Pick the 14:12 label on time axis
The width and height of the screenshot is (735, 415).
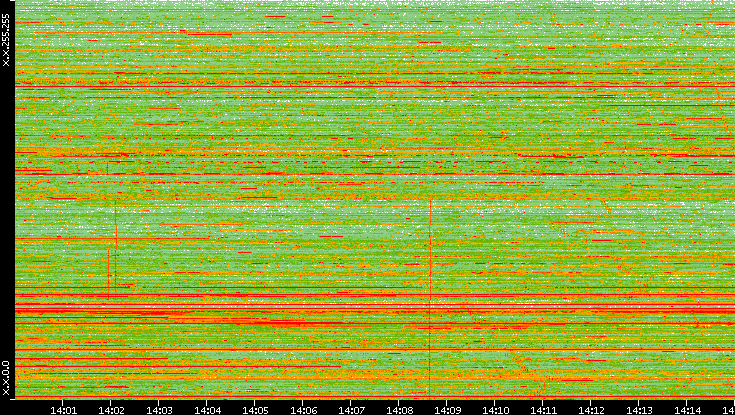591,411
